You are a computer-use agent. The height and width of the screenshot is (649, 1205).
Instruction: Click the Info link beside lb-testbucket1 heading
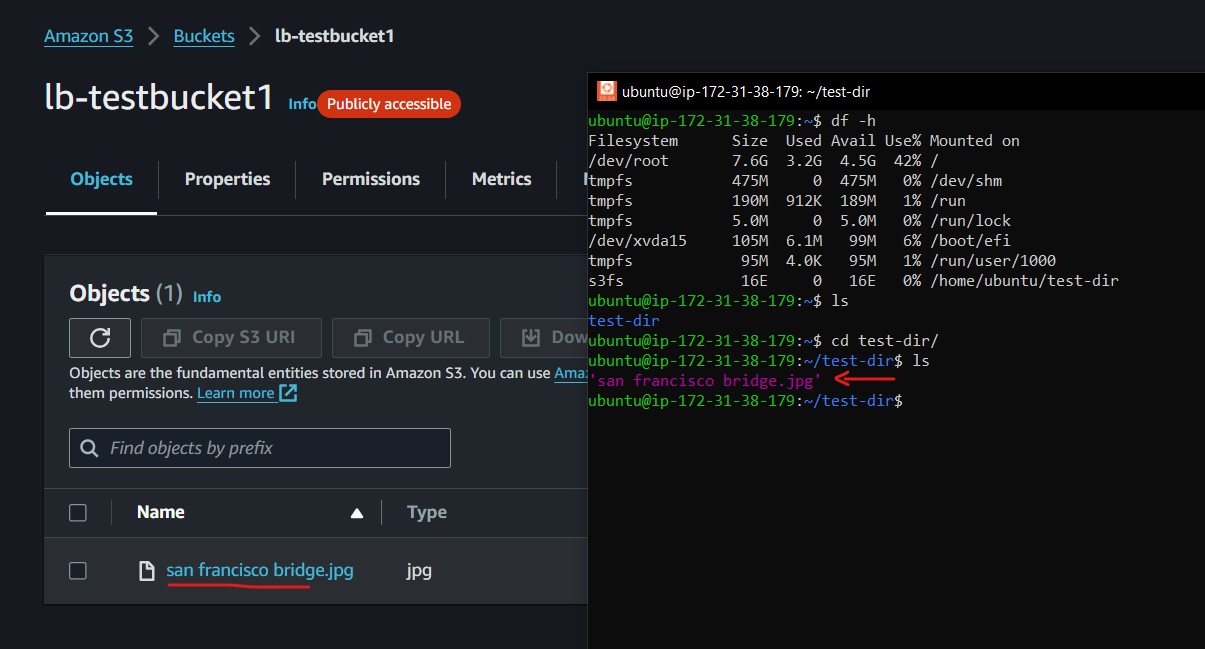coord(302,104)
